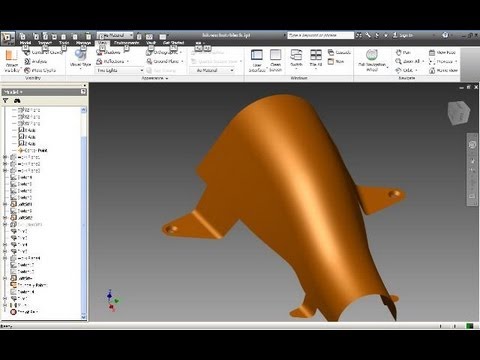Toggle Center of Gravity display
Image resolution: width=480 pixels, height=360 pixels.
43,52
